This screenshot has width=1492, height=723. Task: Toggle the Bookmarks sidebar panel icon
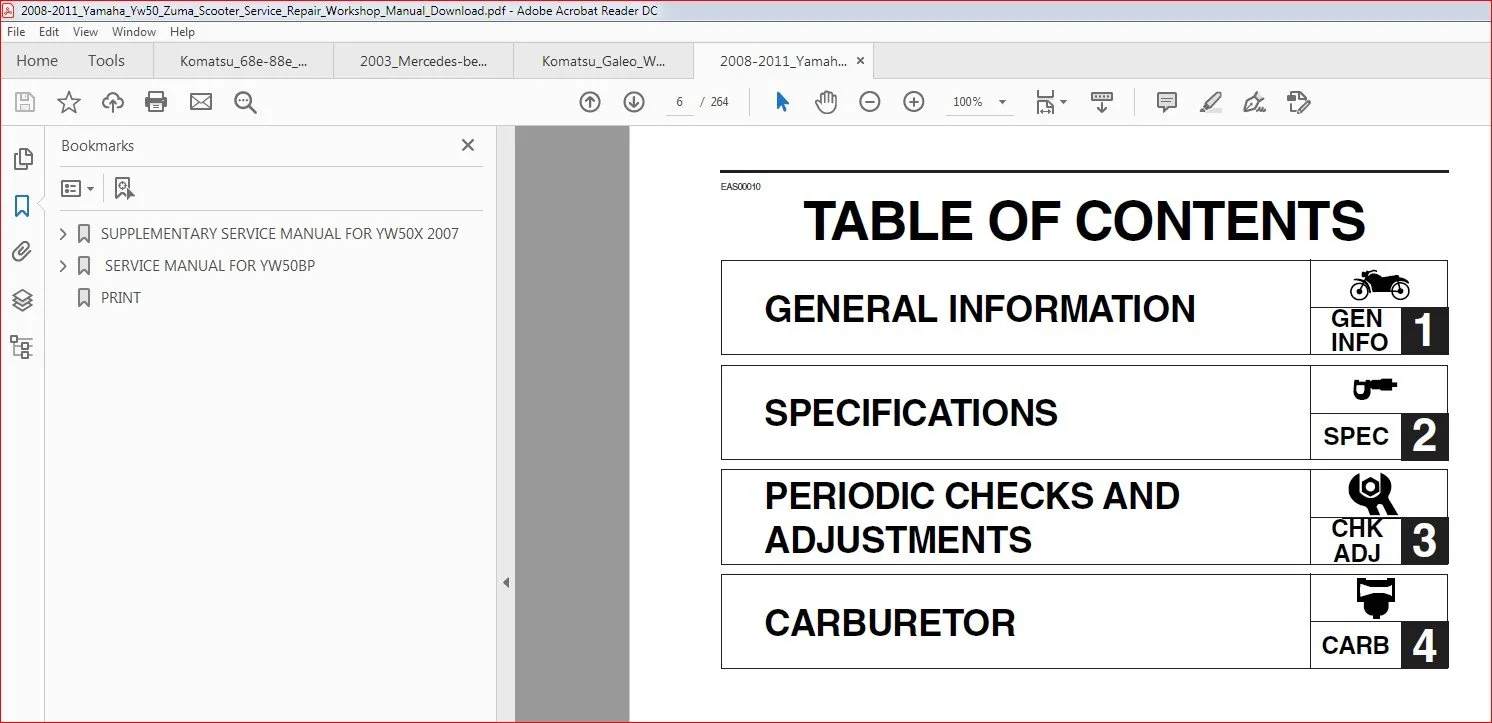[x=21, y=206]
